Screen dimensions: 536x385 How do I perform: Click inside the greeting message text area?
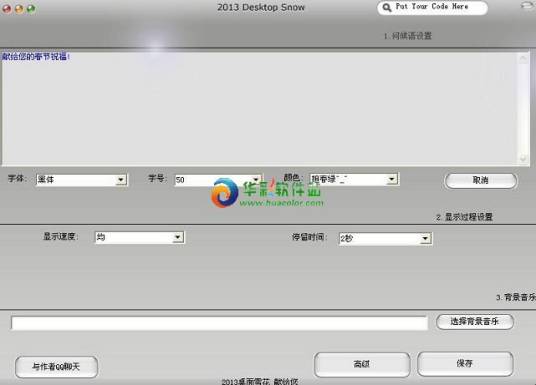260,108
